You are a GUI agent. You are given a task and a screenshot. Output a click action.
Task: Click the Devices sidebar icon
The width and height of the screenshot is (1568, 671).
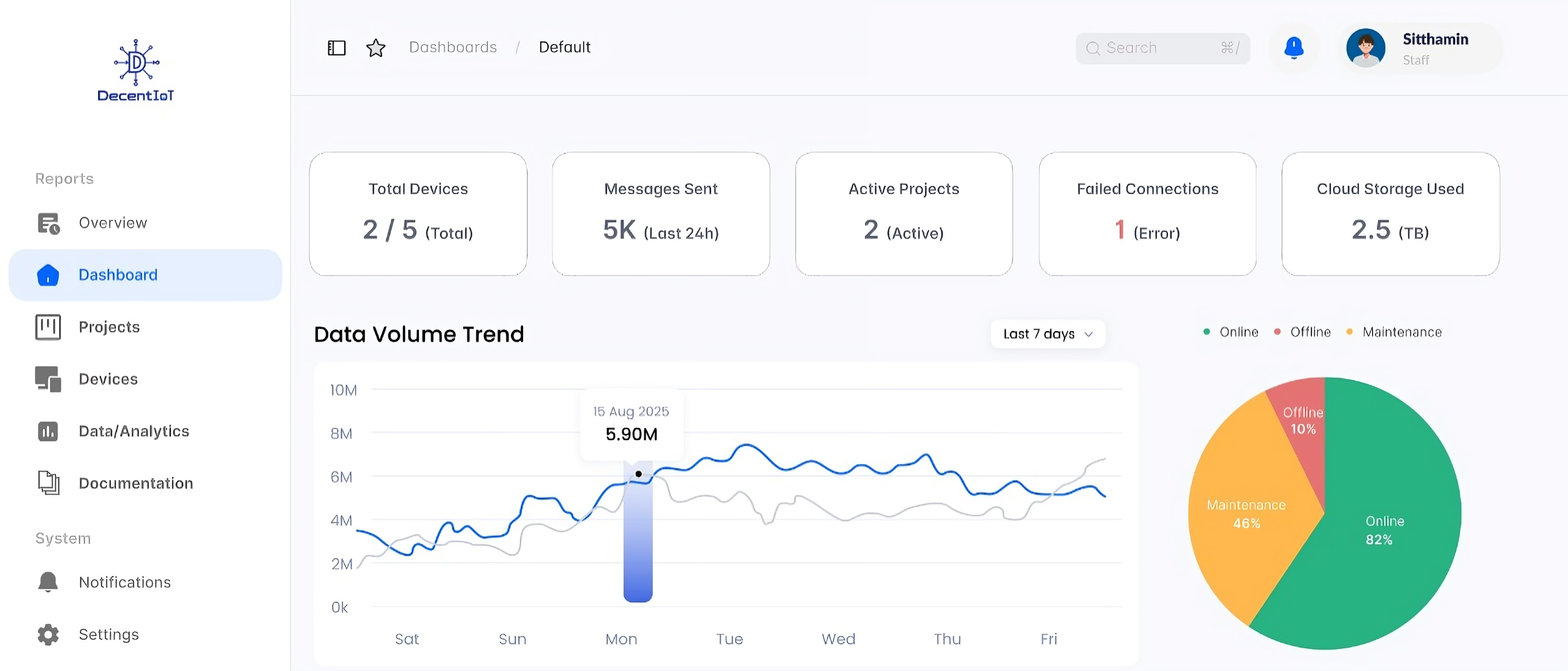(x=48, y=379)
